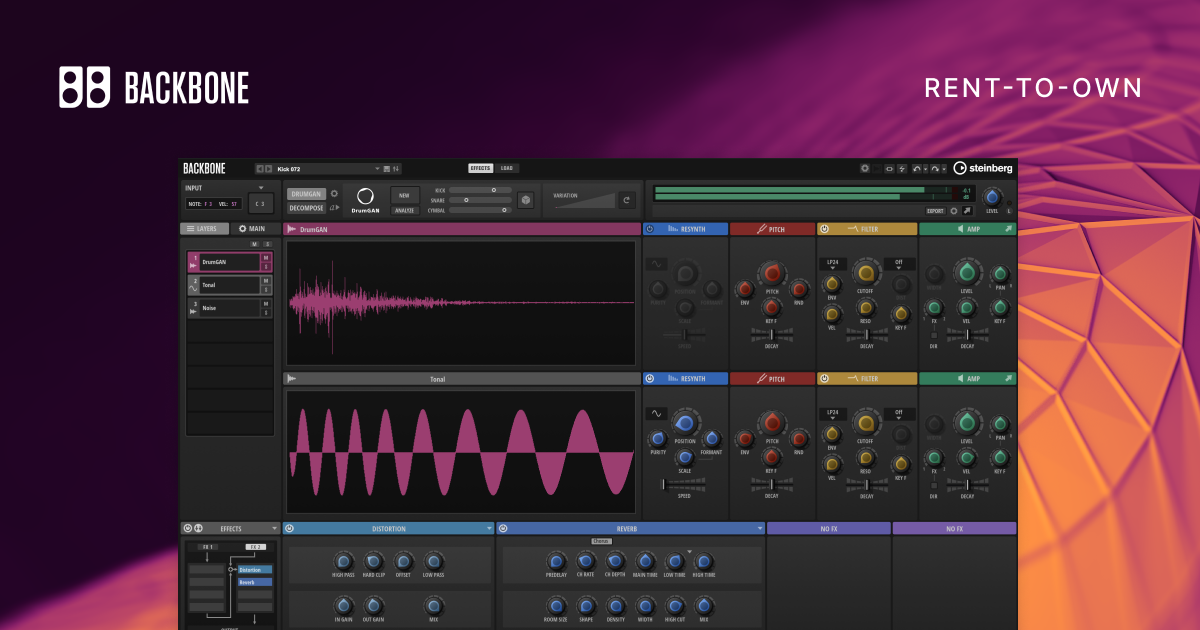The height and width of the screenshot is (630, 1200).
Task: Click the randomize dice cube icon
Action: 525,200
